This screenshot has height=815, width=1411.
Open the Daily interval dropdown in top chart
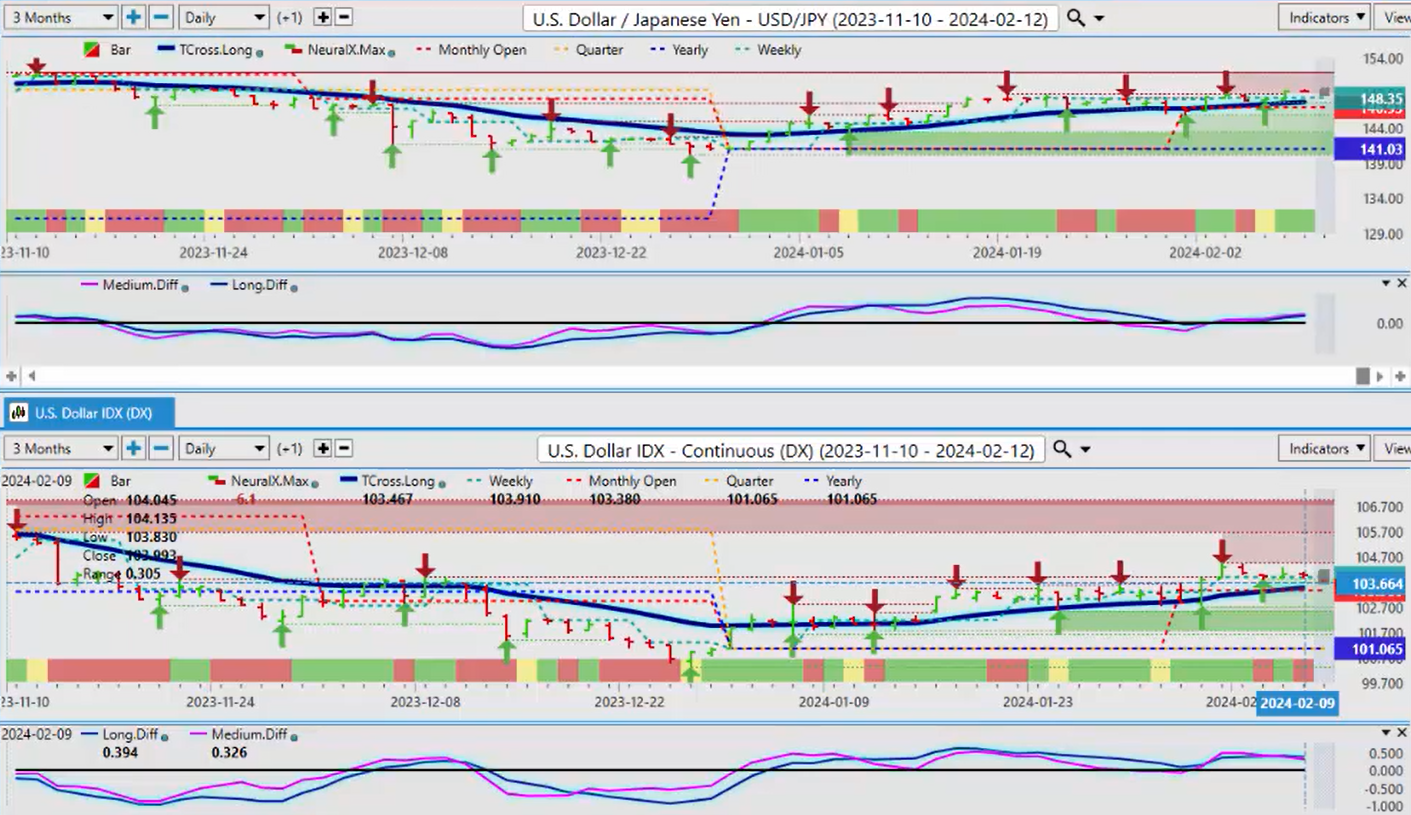click(x=224, y=17)
